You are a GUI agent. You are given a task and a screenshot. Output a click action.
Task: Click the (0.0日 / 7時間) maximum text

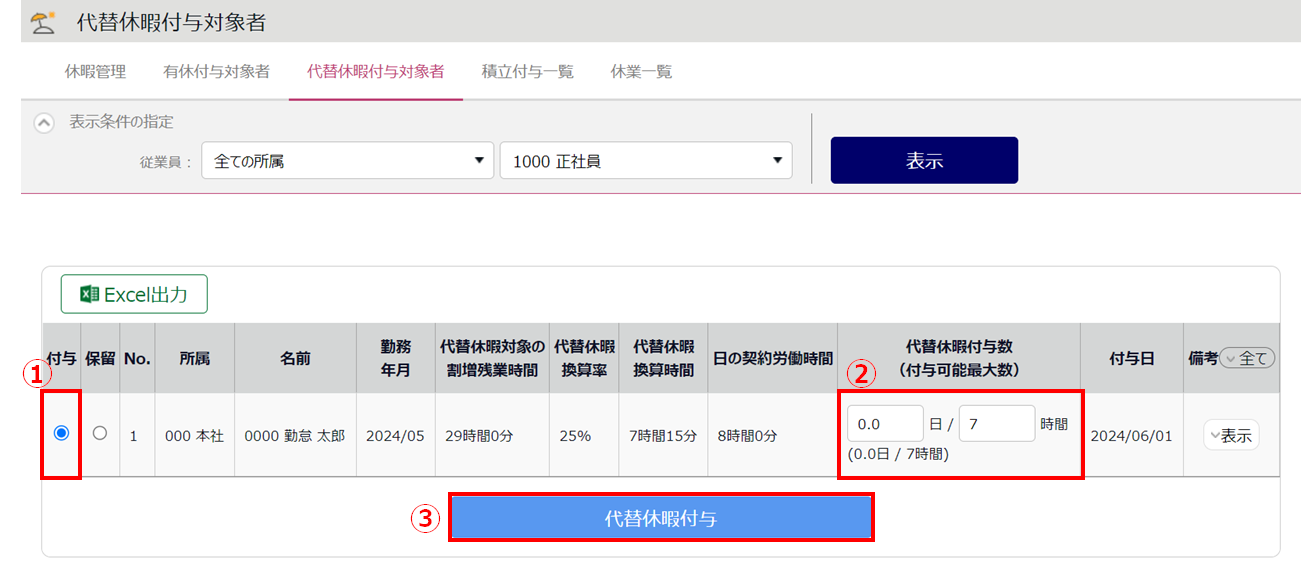(898, 455)
